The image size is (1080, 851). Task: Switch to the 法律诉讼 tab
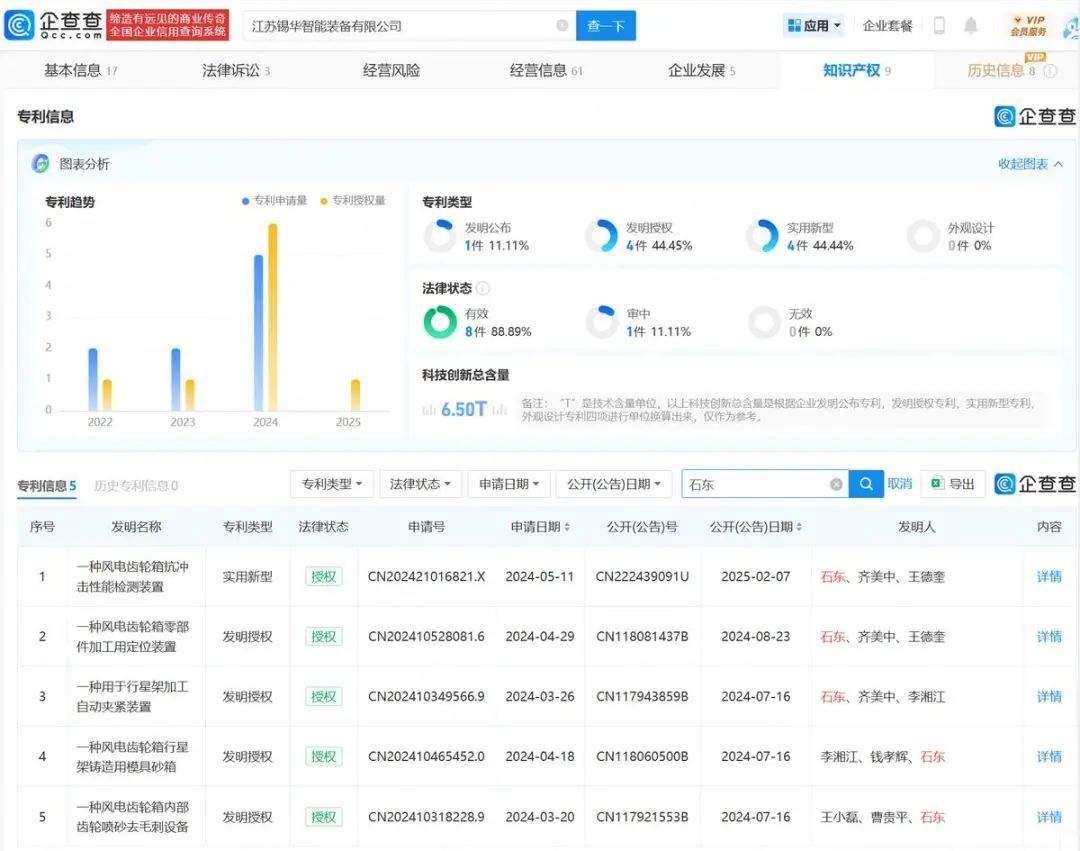(236, 70)
